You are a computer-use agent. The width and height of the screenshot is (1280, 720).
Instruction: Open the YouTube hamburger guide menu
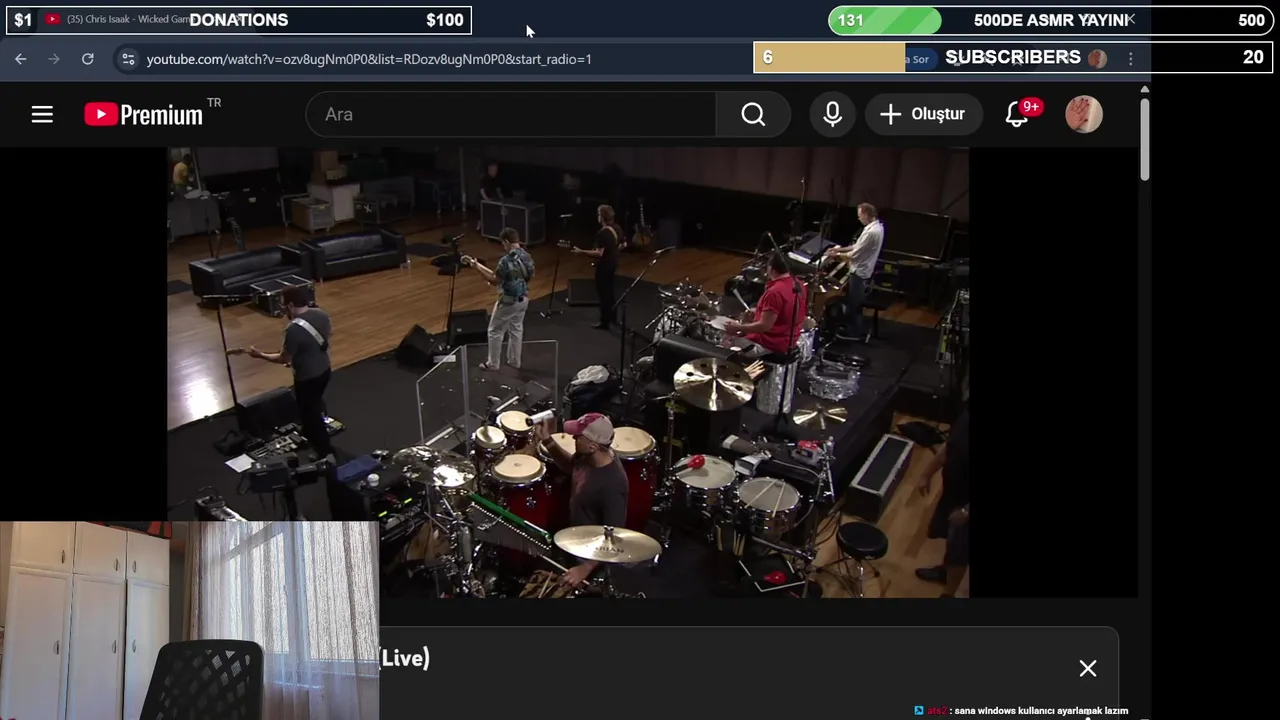tap(42, 114)
